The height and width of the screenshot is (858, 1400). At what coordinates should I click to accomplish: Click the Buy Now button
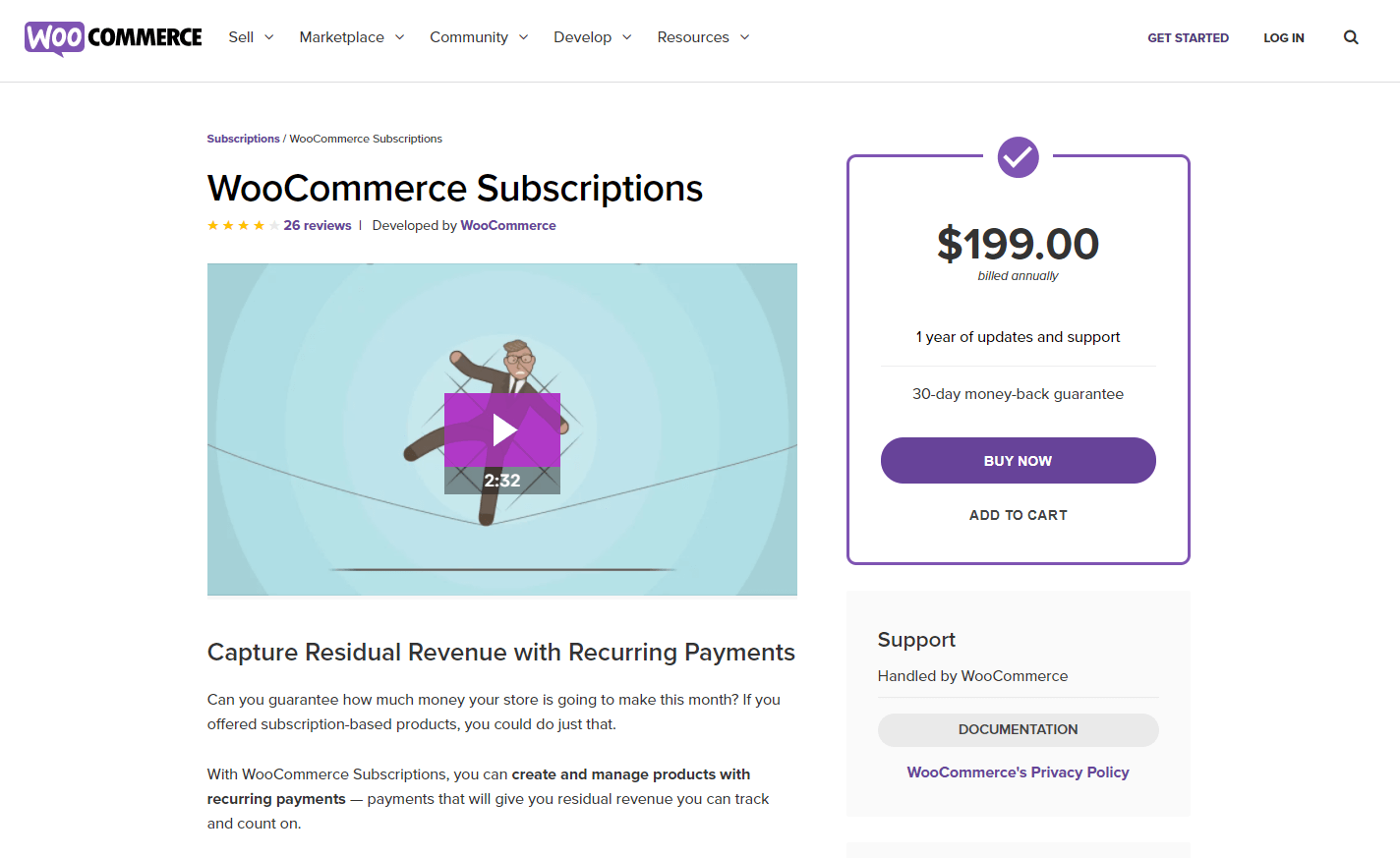tap(1018, 460)
